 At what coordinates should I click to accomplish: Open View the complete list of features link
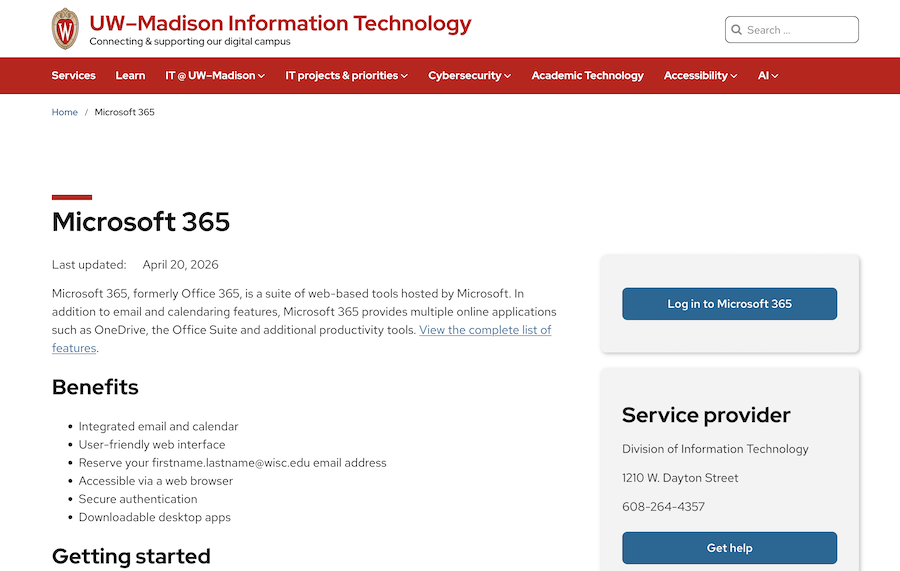click(x=485, y=330)
